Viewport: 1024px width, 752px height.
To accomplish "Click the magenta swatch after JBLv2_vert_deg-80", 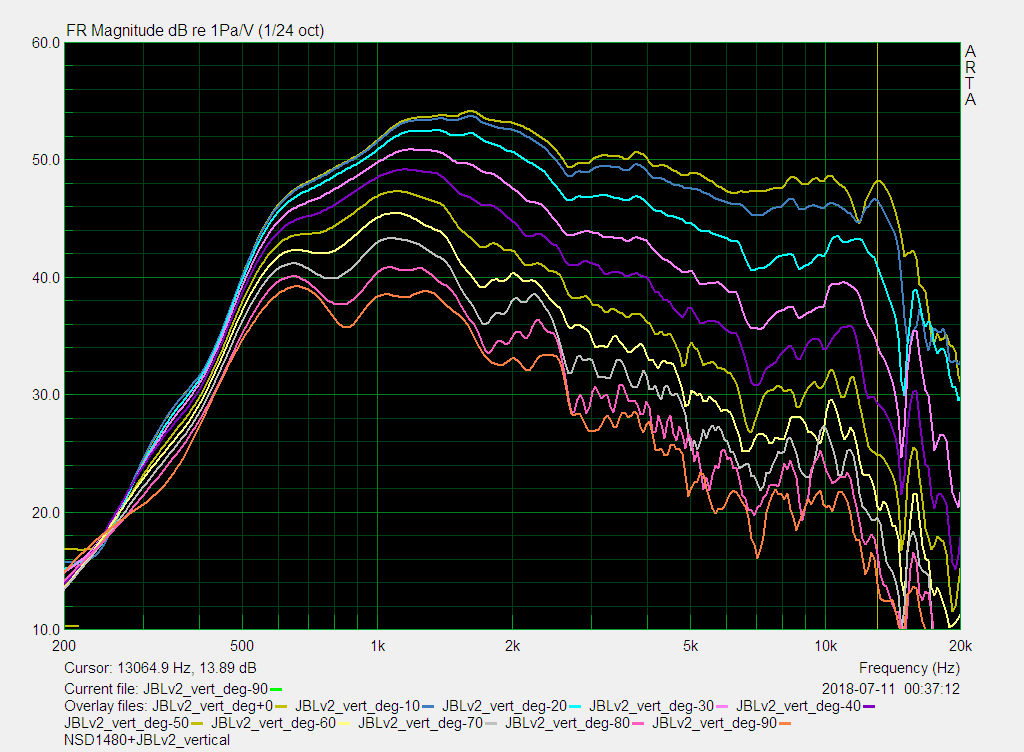I will (638, 723).
